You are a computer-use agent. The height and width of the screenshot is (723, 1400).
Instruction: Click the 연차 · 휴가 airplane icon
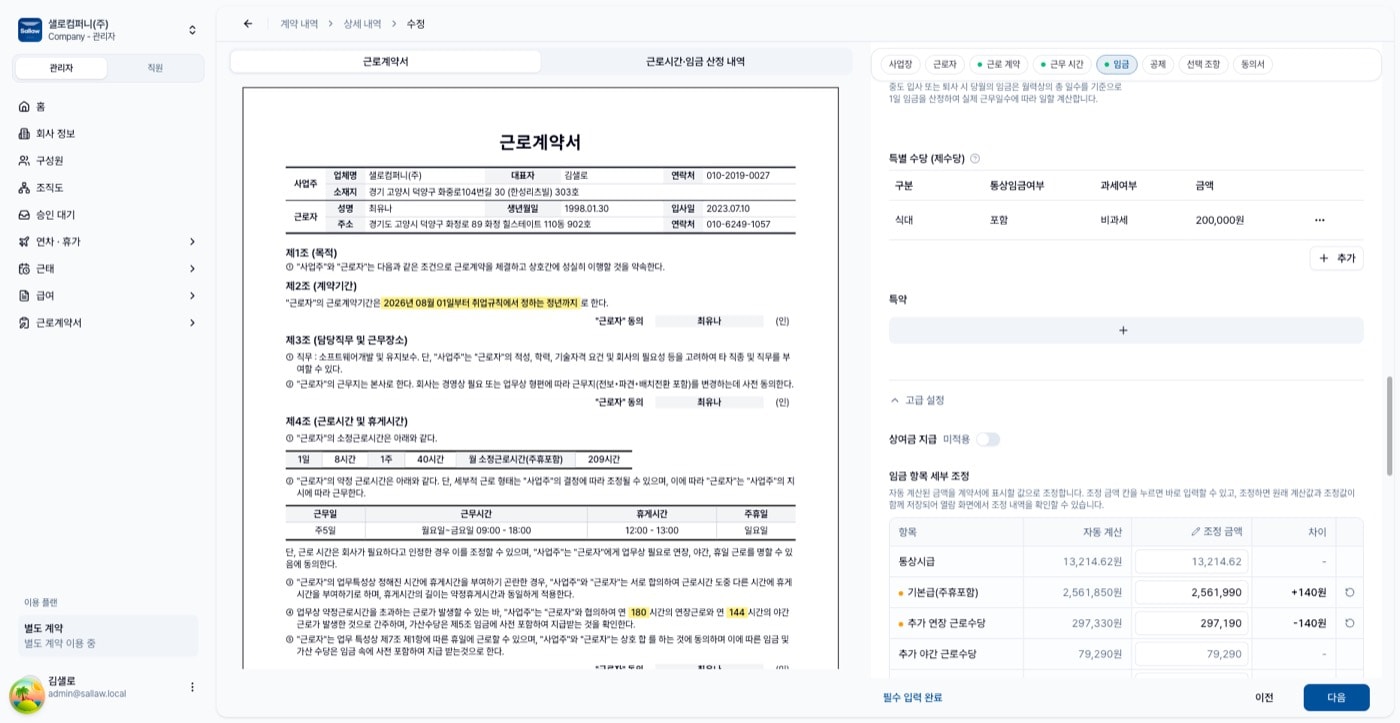[25, 241]
